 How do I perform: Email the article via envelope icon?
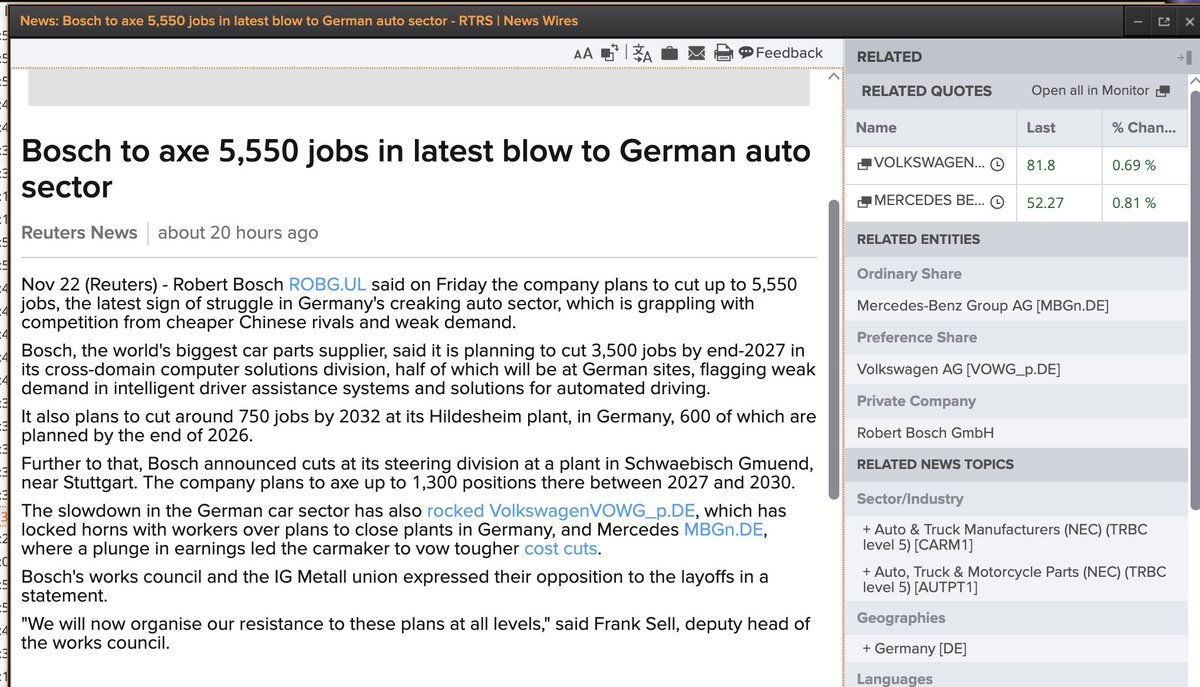pos(696,53)
